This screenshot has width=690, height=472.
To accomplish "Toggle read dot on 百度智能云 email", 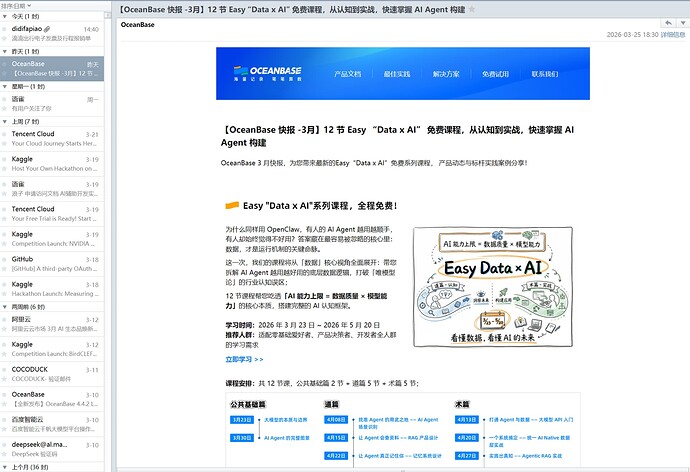I will (x=4, y=420).
